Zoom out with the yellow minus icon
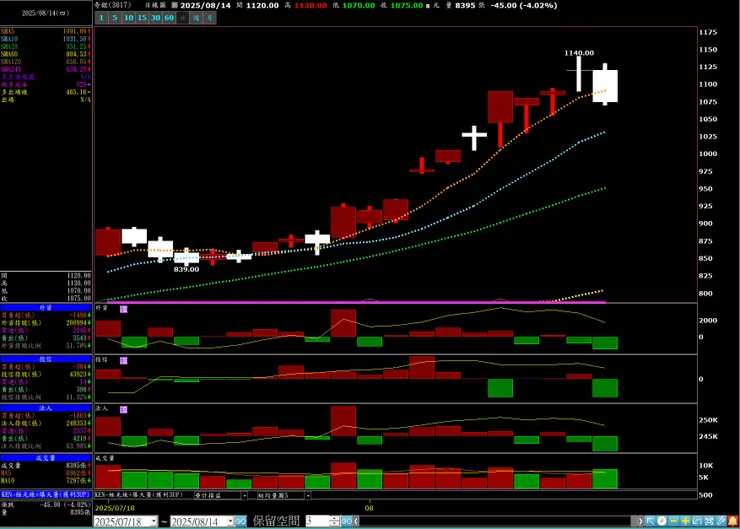This screenshot has height=529, width=740. (x=673, y=521)
